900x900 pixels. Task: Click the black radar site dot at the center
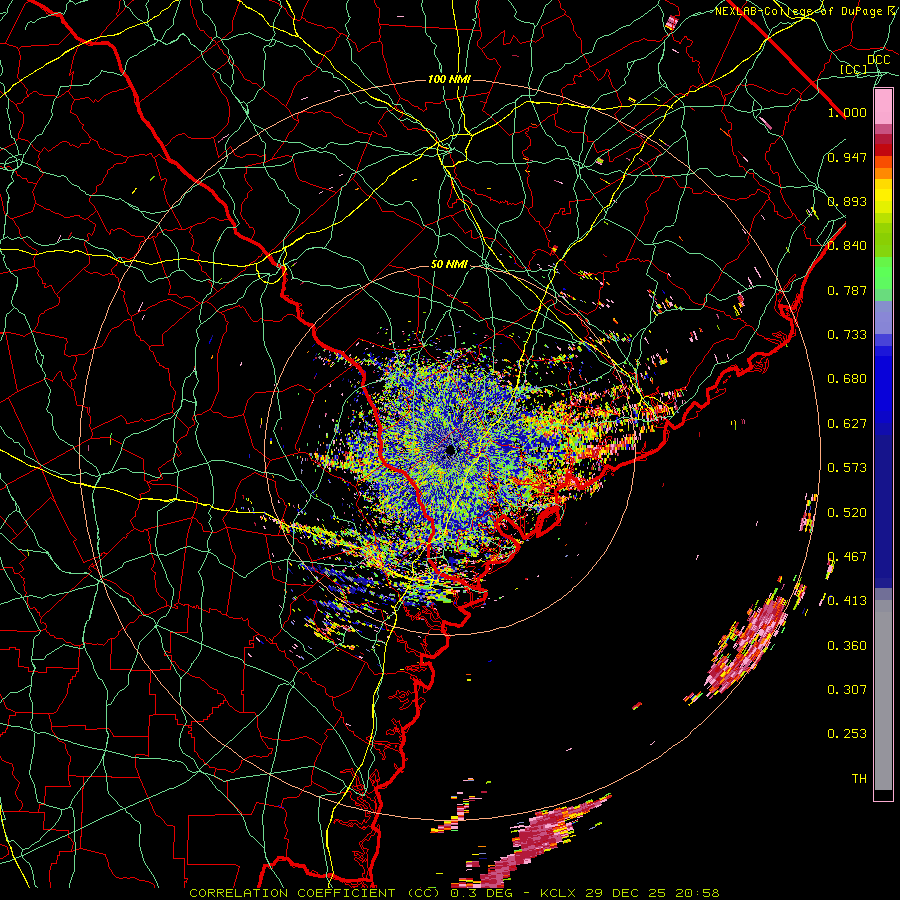[450, 451]
